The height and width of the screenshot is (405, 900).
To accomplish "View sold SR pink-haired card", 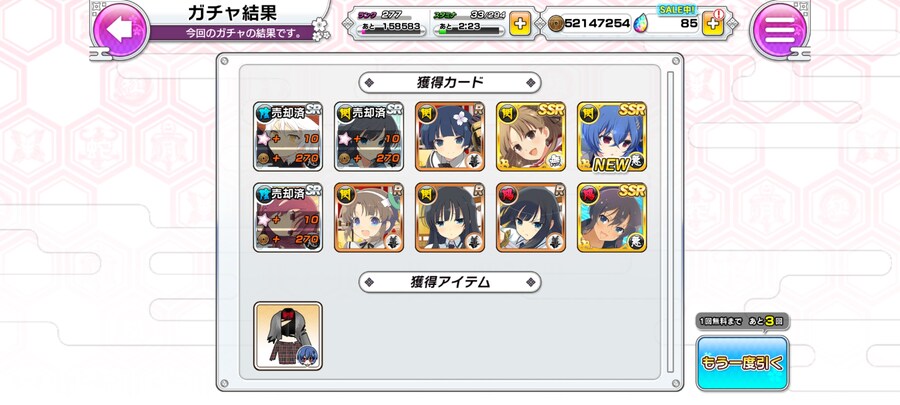I will [288, 217].
